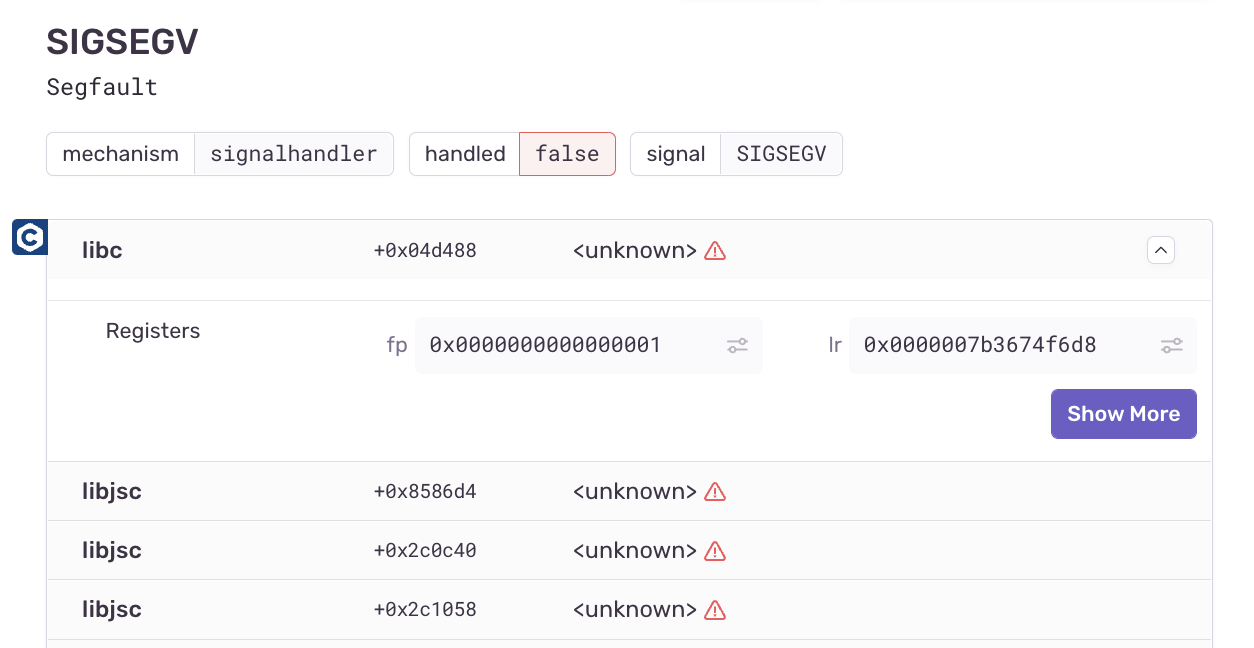This screenshot has width=1254, height=648.
Task: Click the warning icon on libjsc +0x2c0c40 frame
Action: point(714,550)
